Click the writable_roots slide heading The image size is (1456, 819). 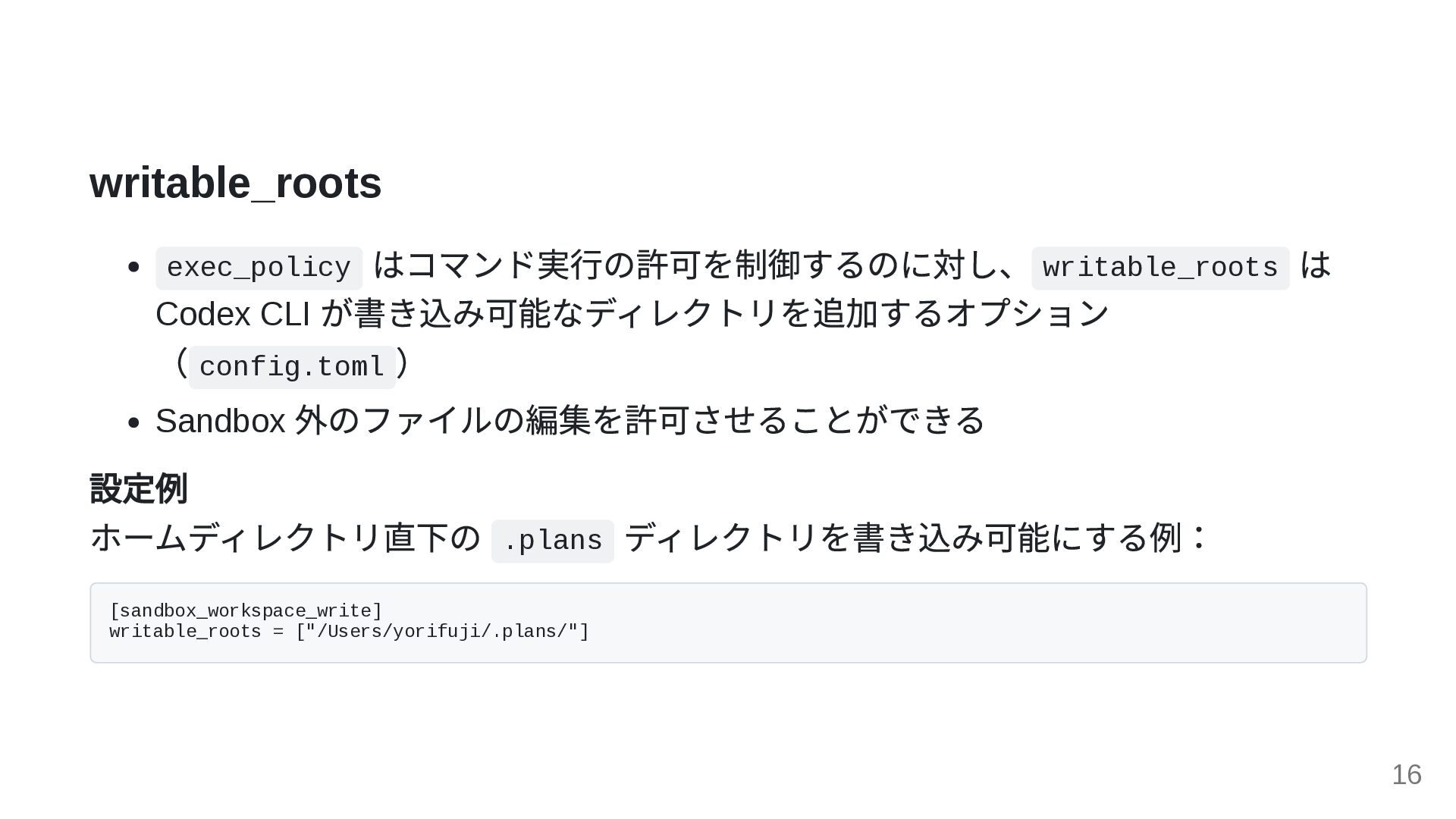[235, 184]
